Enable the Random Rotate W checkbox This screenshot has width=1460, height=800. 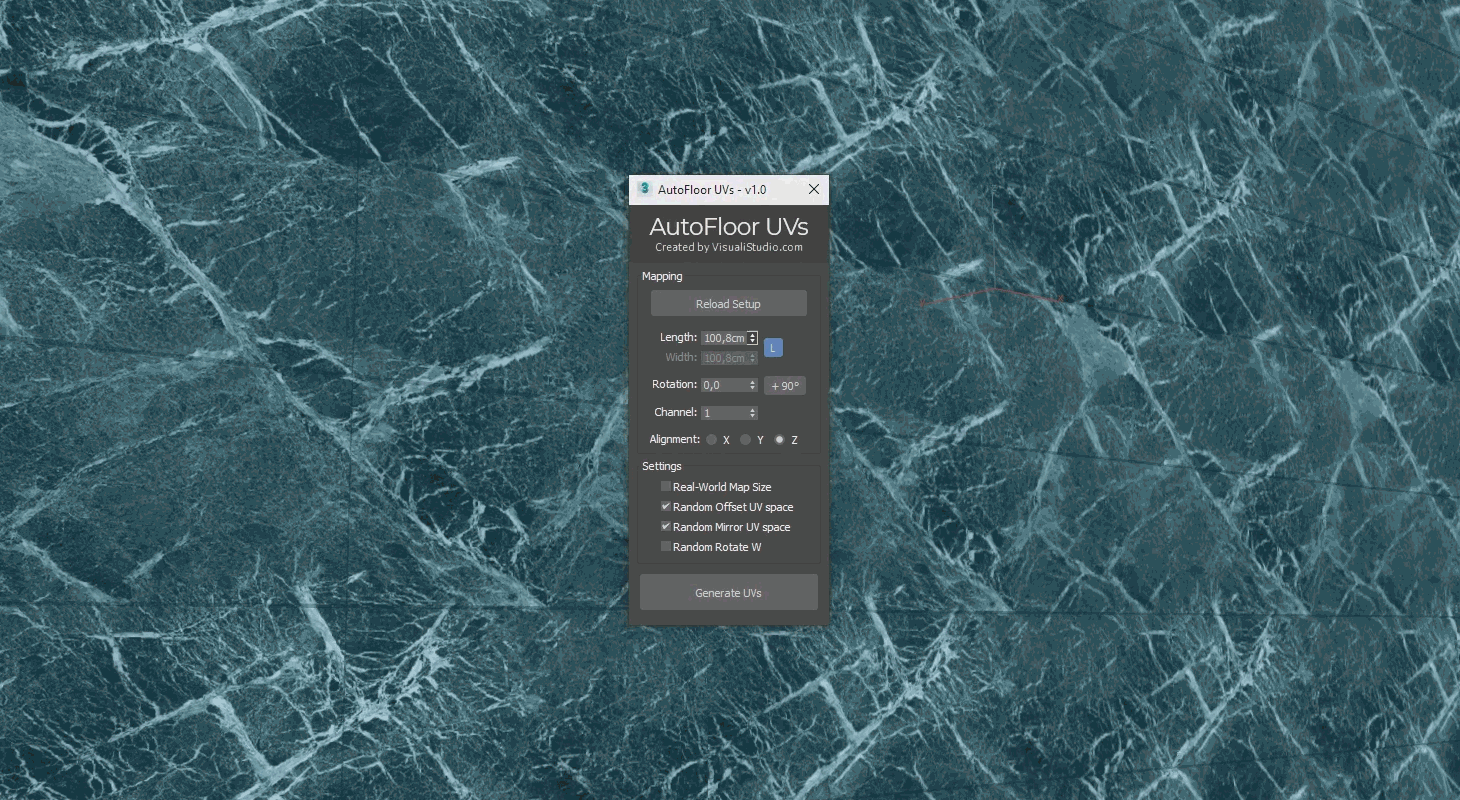(666, 547)
